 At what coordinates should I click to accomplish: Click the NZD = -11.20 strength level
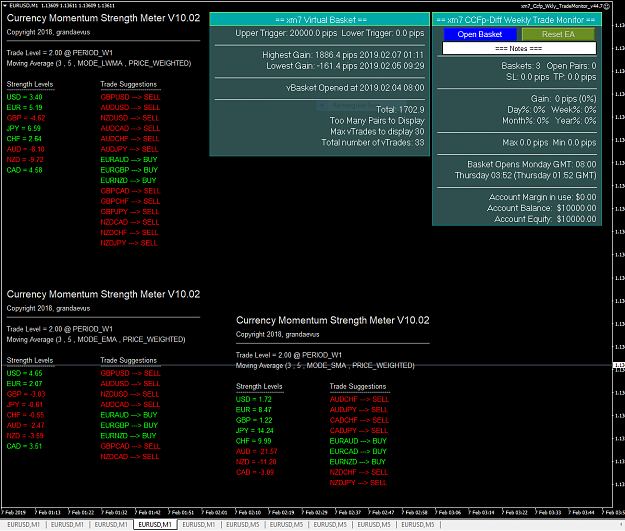[256, 462]
